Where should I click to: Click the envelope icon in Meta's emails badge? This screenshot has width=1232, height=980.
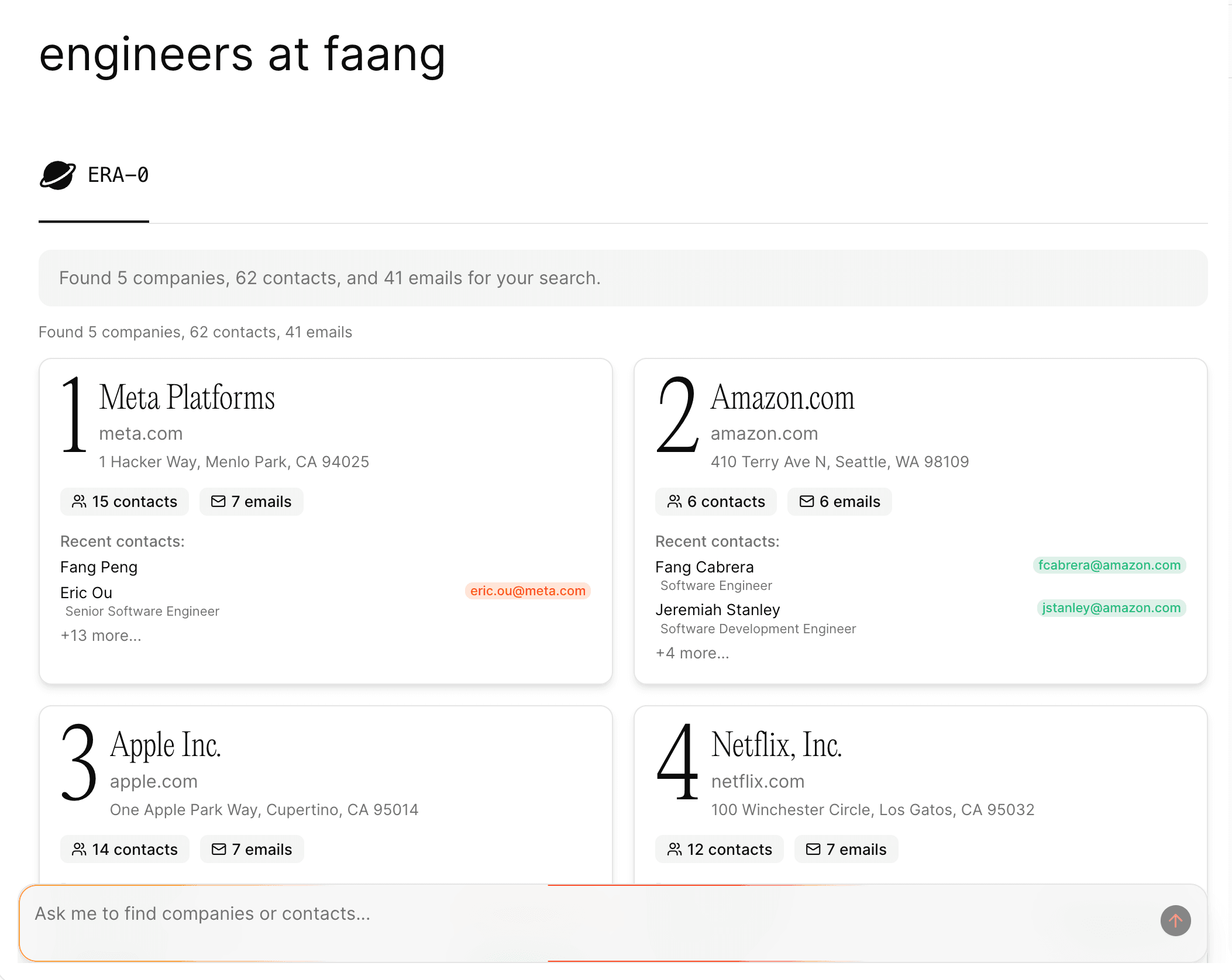click(218, 502)
